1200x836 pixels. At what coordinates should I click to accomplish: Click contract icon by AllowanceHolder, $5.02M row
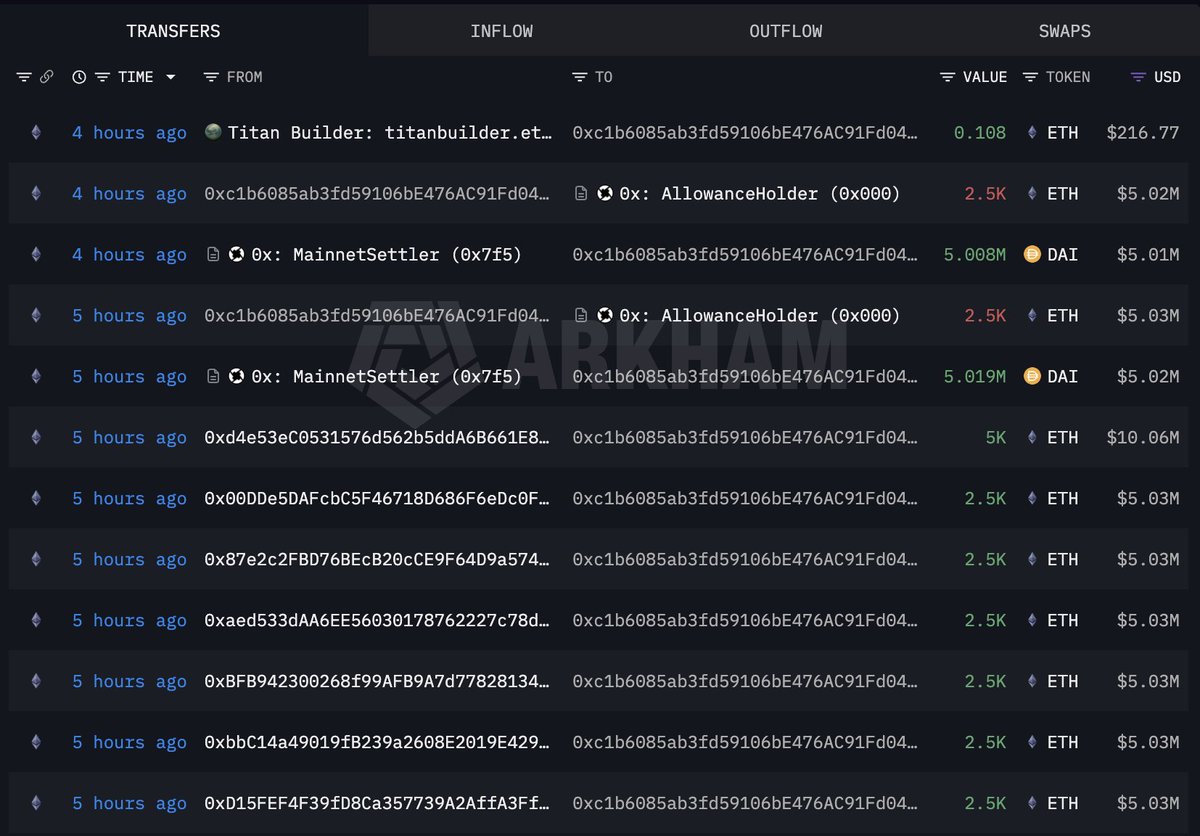(x=581, y=193)
